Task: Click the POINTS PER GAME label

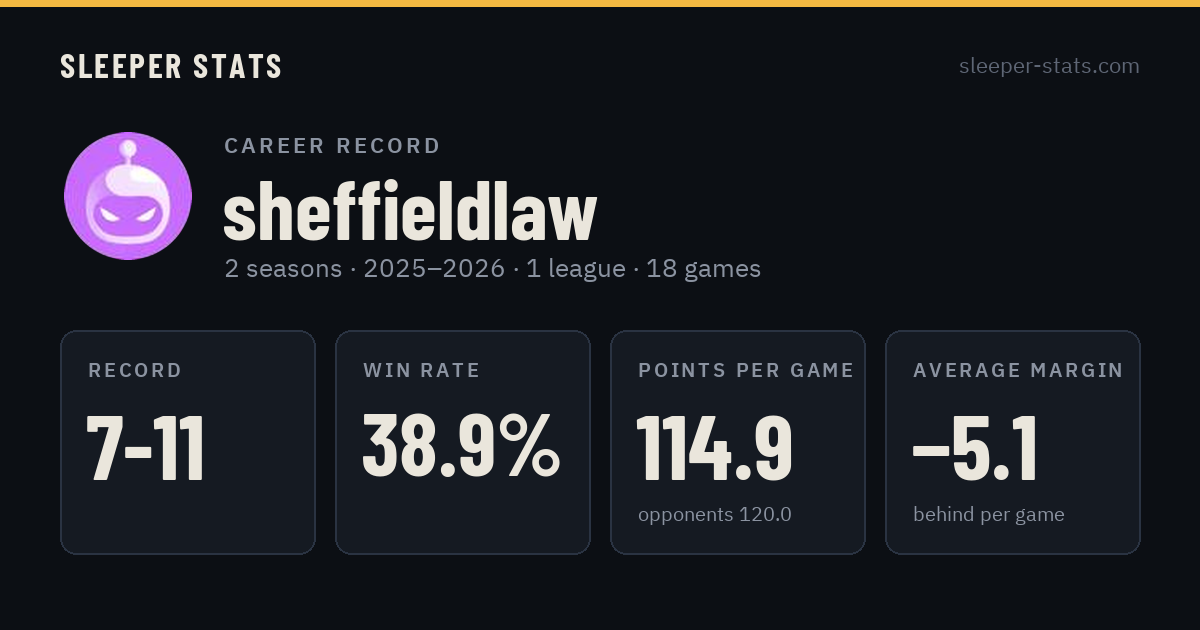Action: [x=746, y=371]
